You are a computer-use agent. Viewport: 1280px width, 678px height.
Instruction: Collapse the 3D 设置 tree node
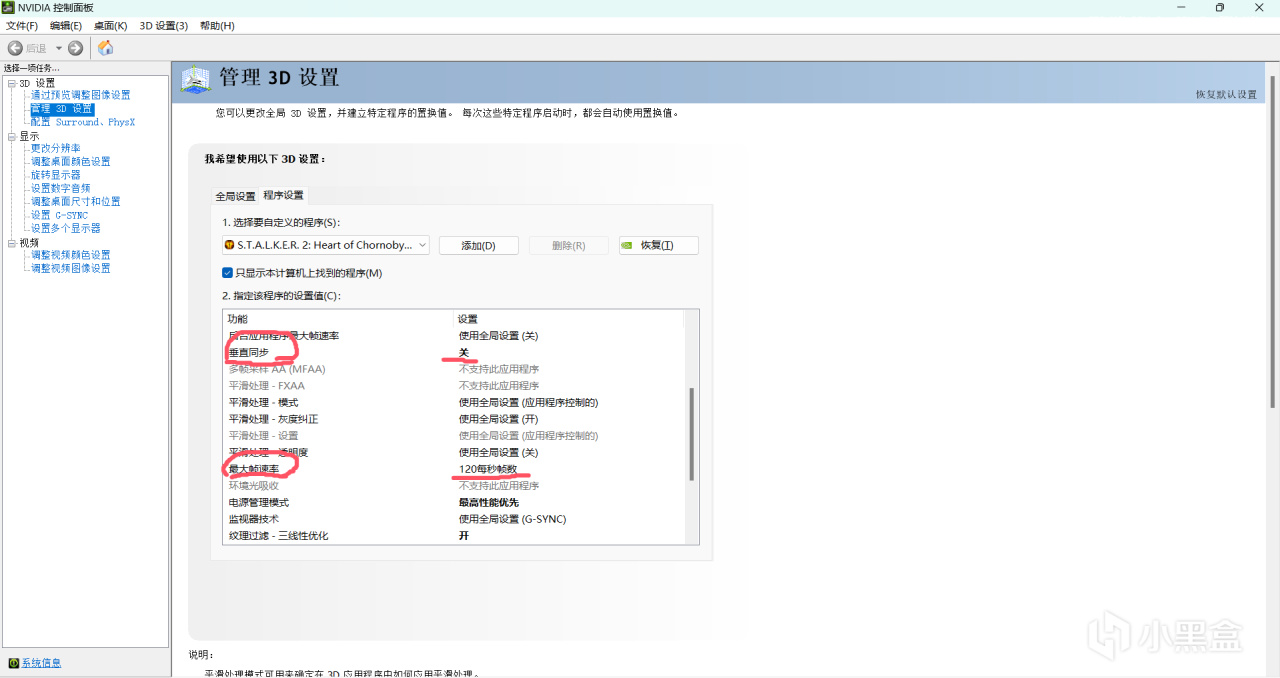11,83
